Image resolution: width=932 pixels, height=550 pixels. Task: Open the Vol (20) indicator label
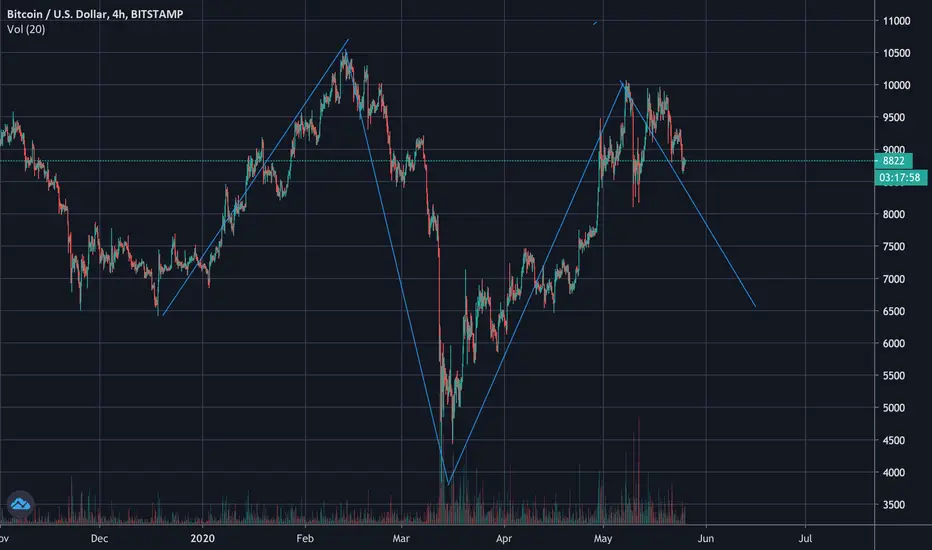coord(26,29)
